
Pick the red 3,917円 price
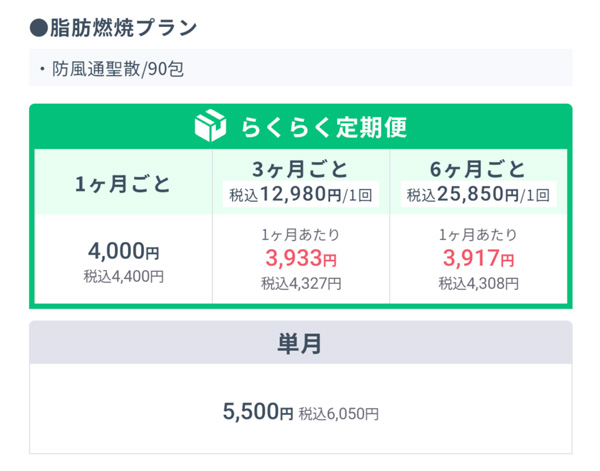tap(477, 260)
